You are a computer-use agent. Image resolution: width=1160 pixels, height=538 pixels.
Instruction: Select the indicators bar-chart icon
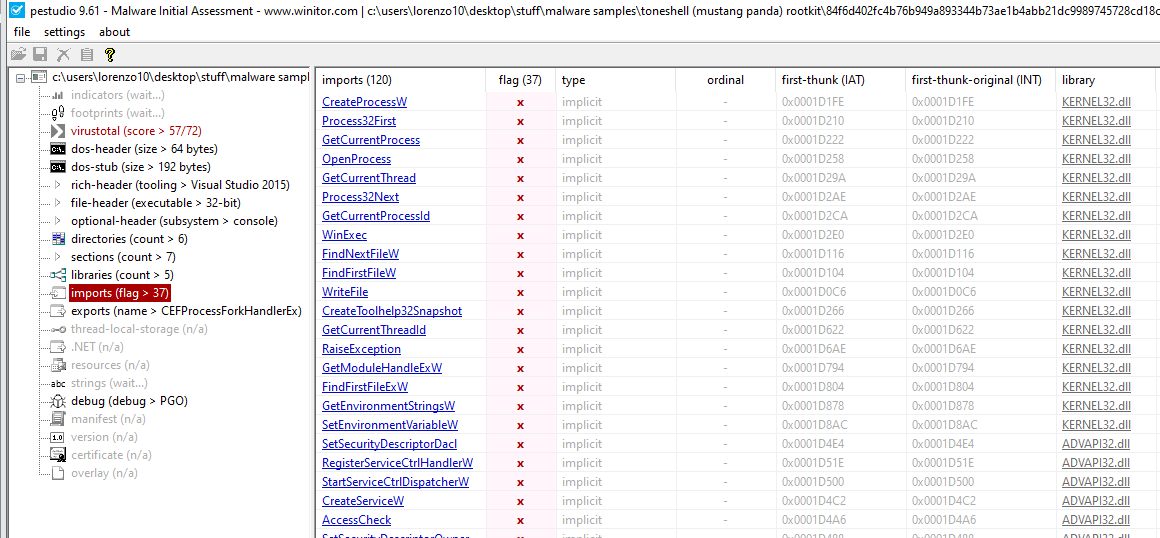point(58,95)
